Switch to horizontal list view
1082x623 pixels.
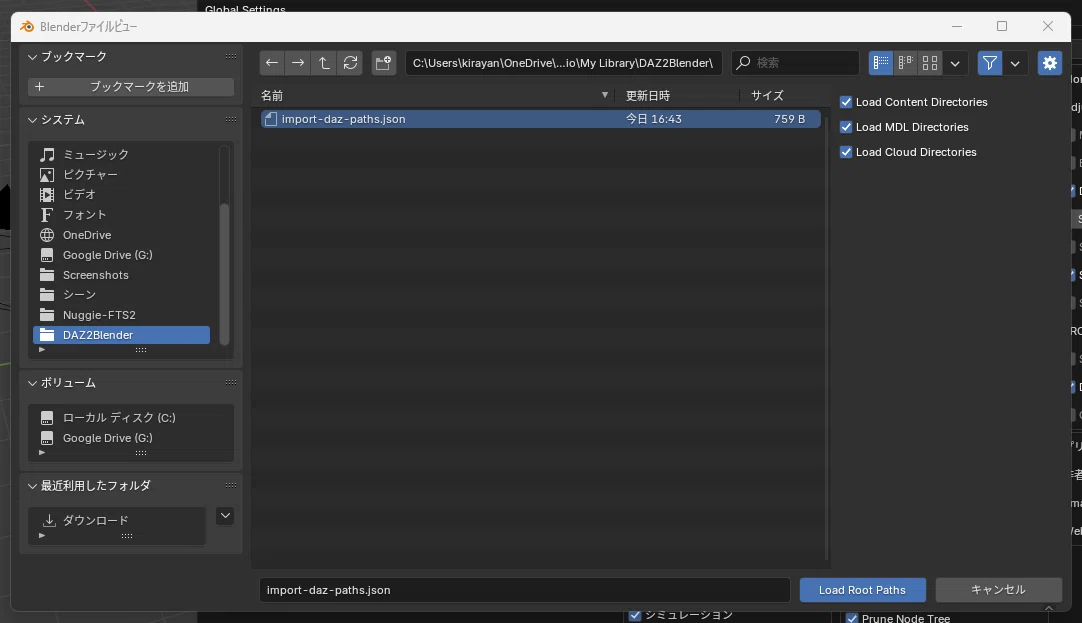905,63
